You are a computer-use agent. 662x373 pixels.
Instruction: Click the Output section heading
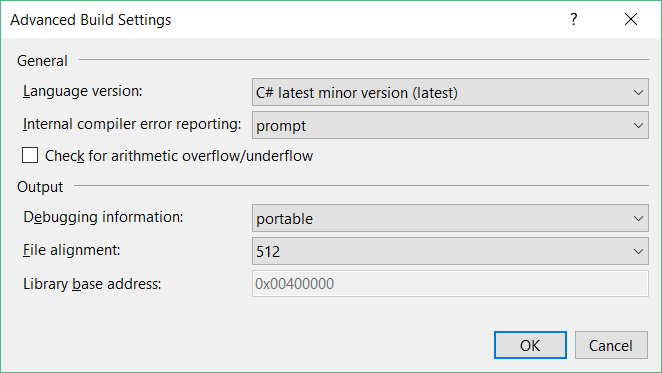tap(40, 187)
